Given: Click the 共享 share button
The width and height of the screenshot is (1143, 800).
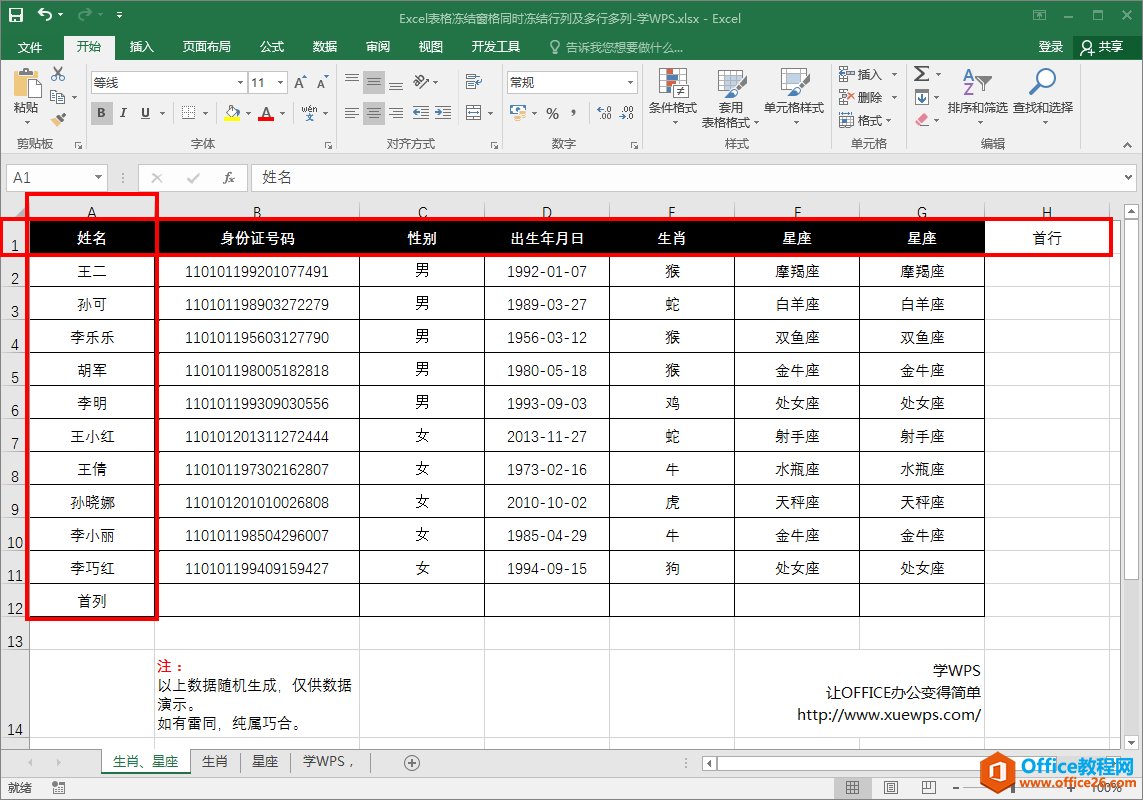Looking at the screenshot, I should 1101,47.
